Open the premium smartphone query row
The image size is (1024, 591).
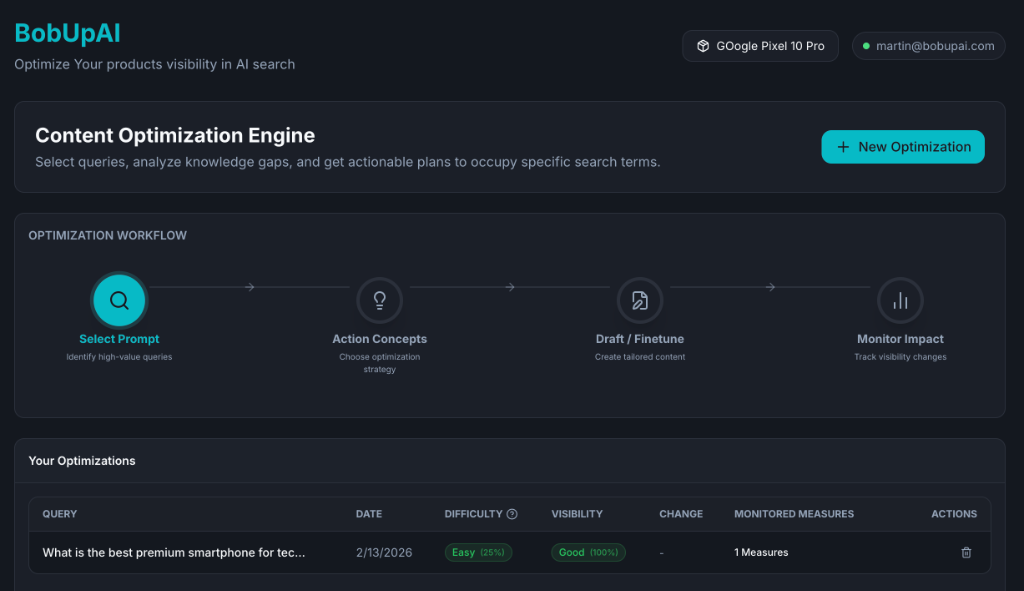[x=175, y=552]
